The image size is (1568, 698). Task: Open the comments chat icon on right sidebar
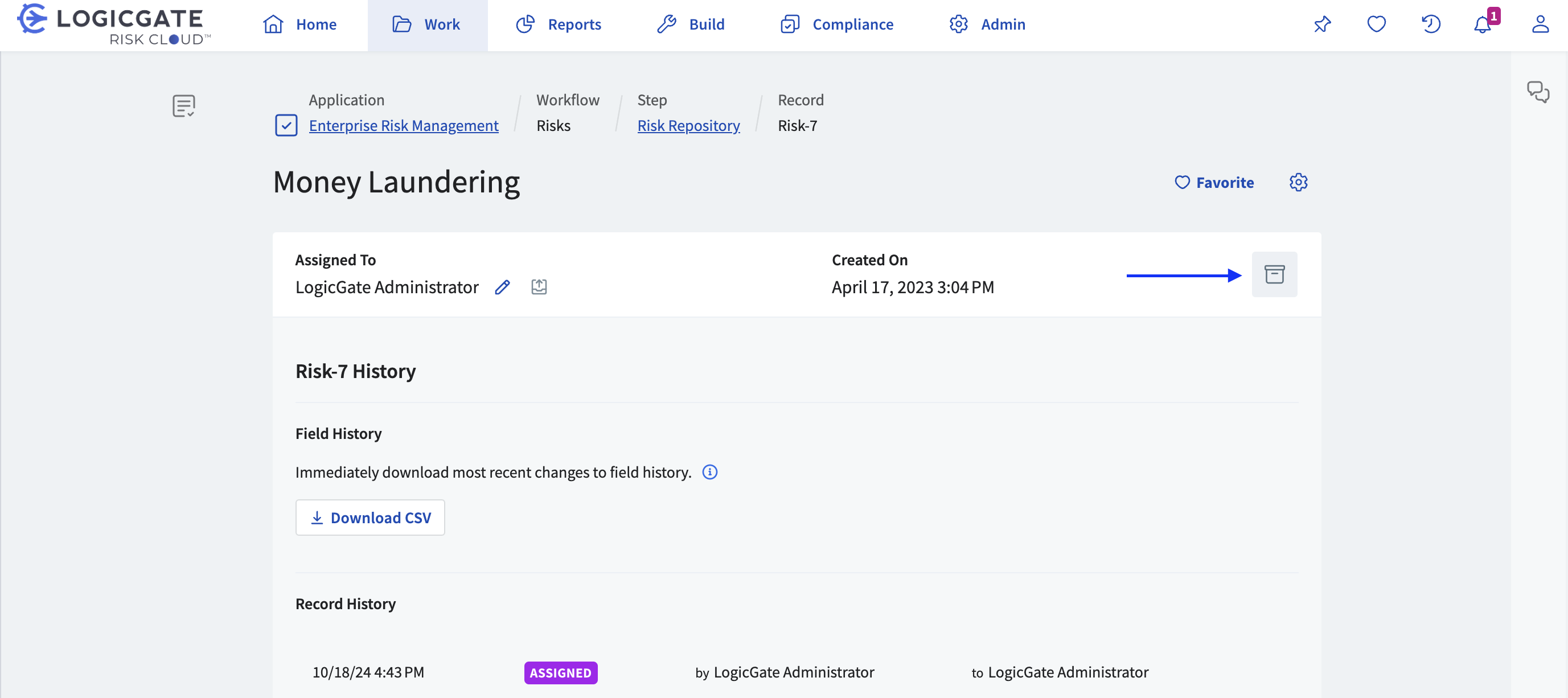point(1538,92)
